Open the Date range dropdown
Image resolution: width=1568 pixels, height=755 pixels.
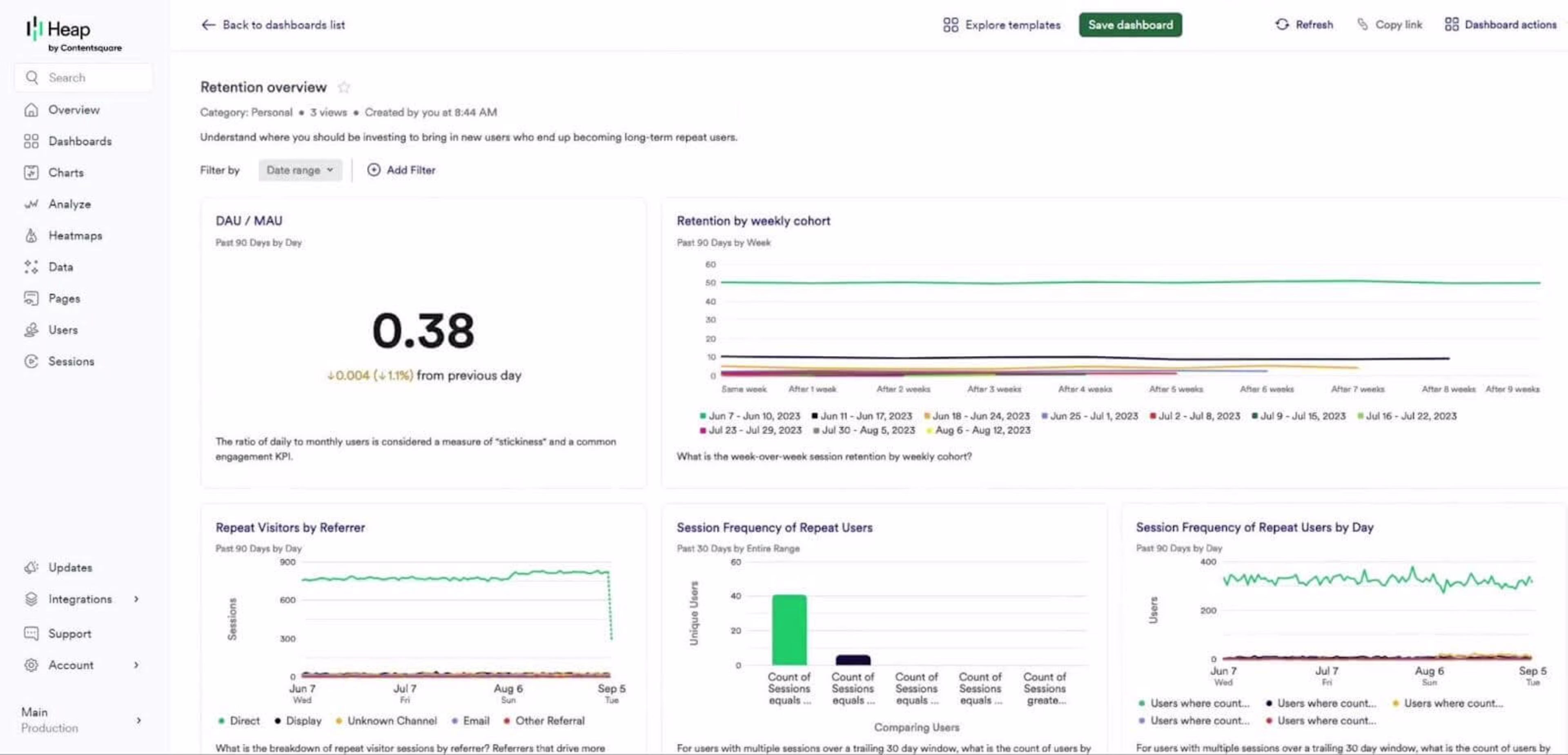click(x=300, y=170)
